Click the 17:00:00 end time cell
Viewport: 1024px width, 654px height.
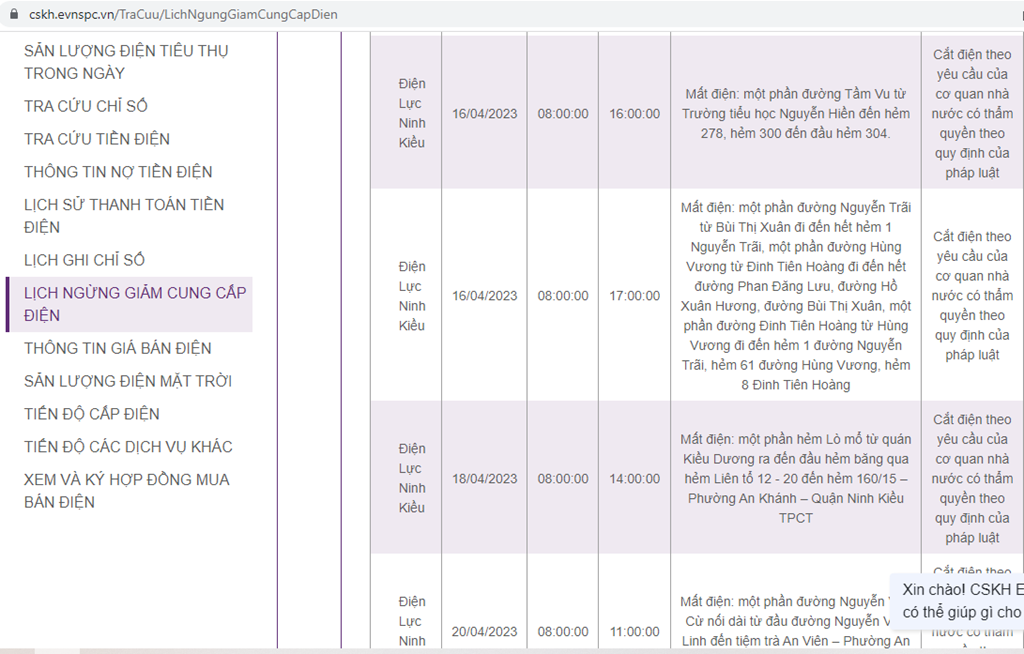[x=634, y=296]
